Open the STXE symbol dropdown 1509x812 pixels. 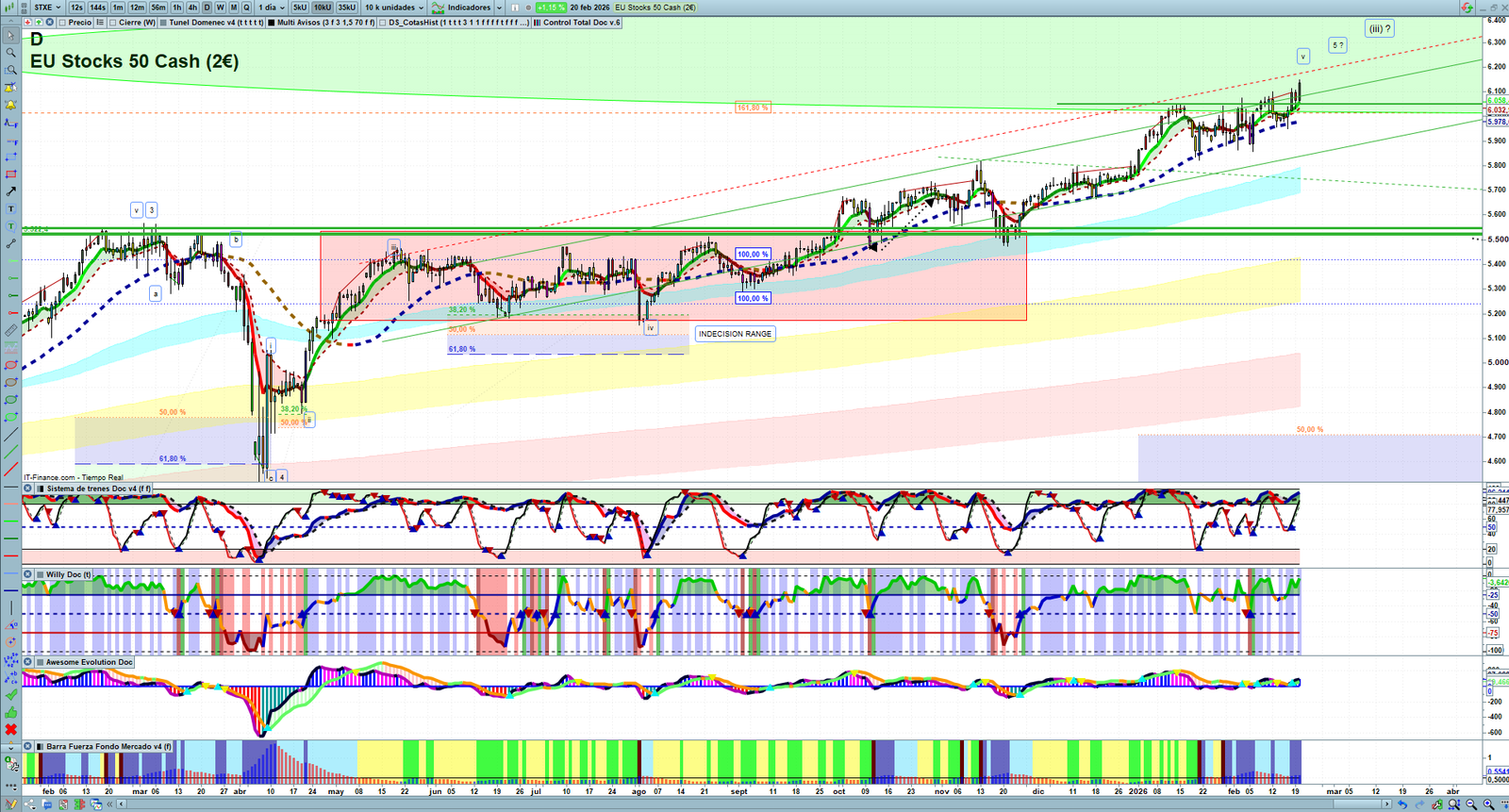(x=47, y=8)
